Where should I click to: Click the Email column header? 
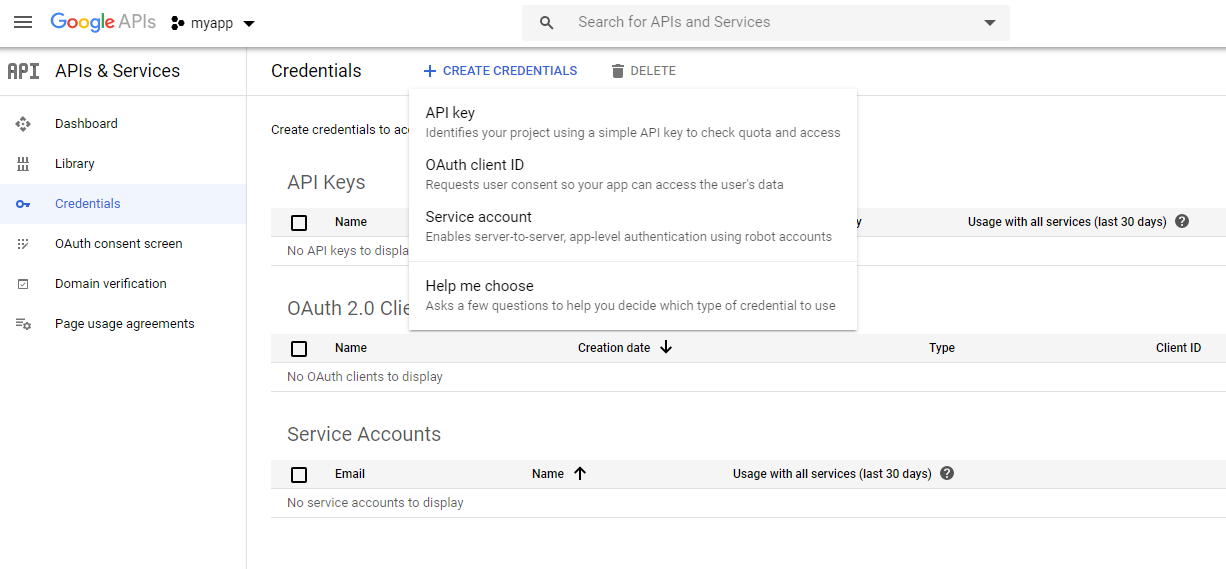[x=350, y=474]
